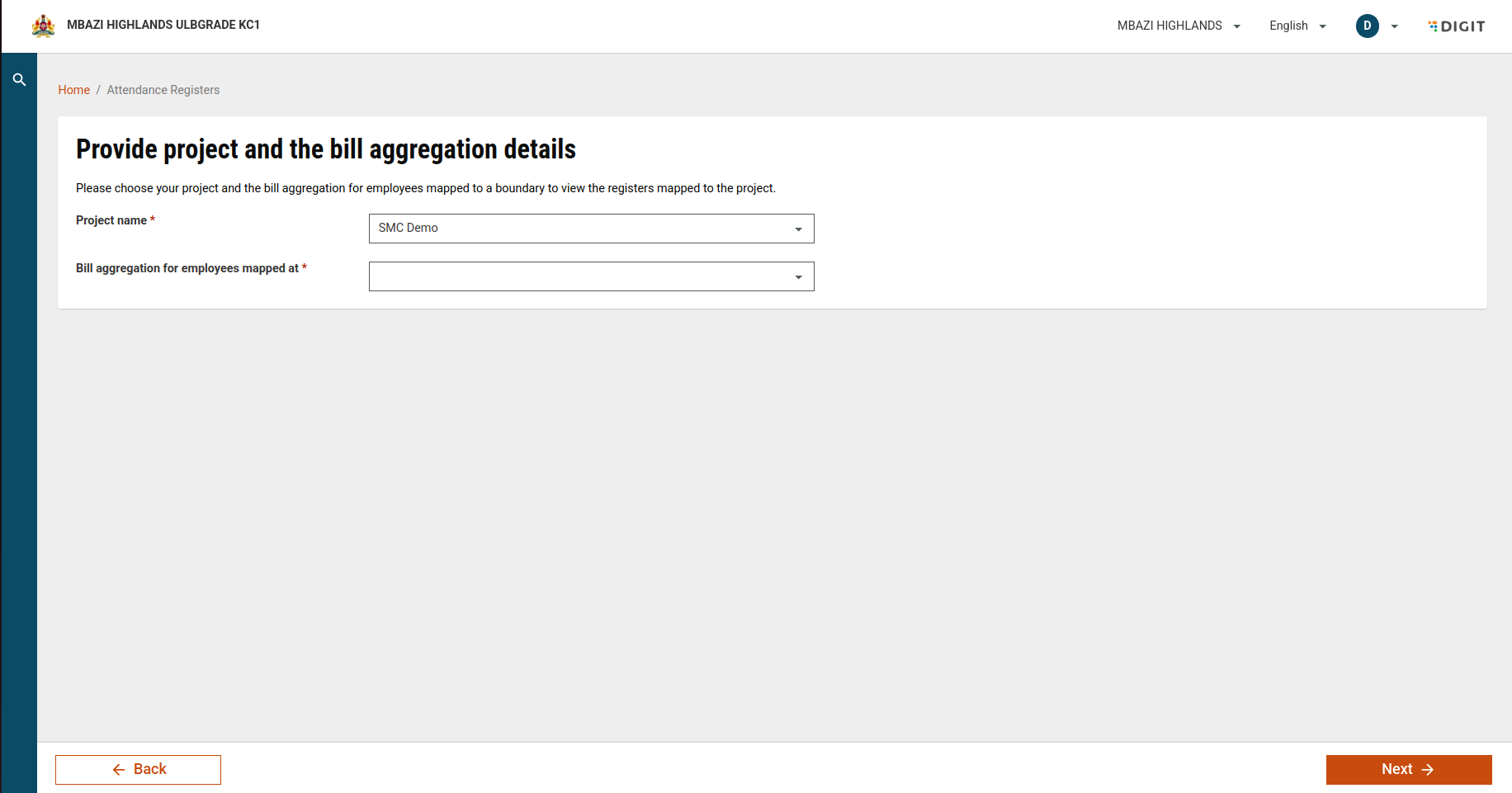Click the page heading about bill aggregation
This screenshot has width=1512, height=793.
[x=326, y=149]
